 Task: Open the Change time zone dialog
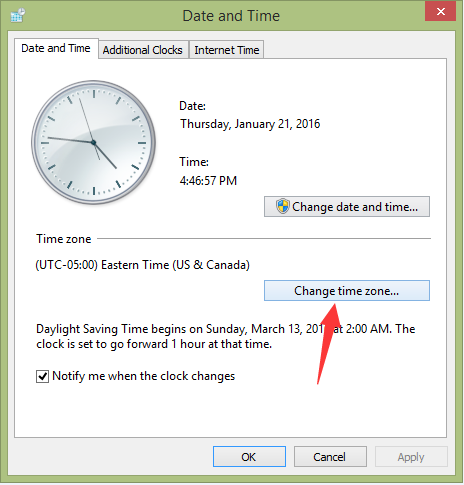point(347,291)
